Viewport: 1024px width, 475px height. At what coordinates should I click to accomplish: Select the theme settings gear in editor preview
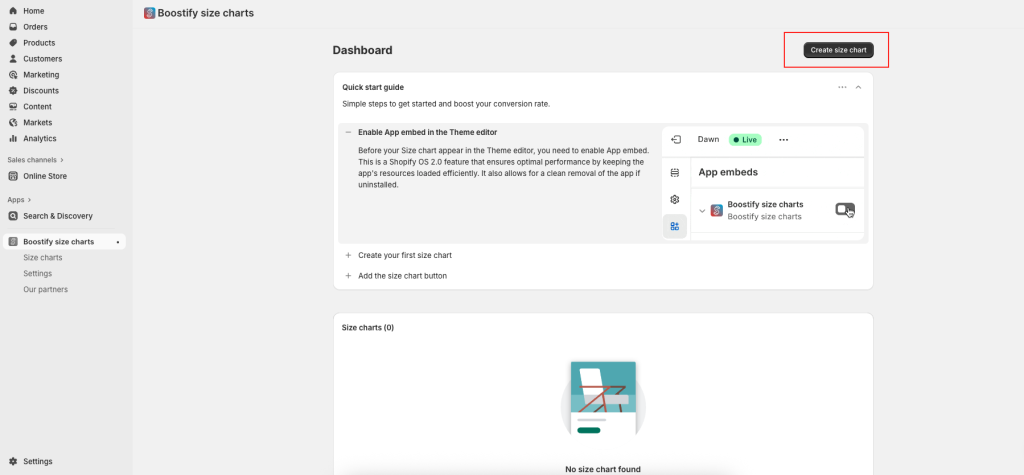[x=675, y=199]
